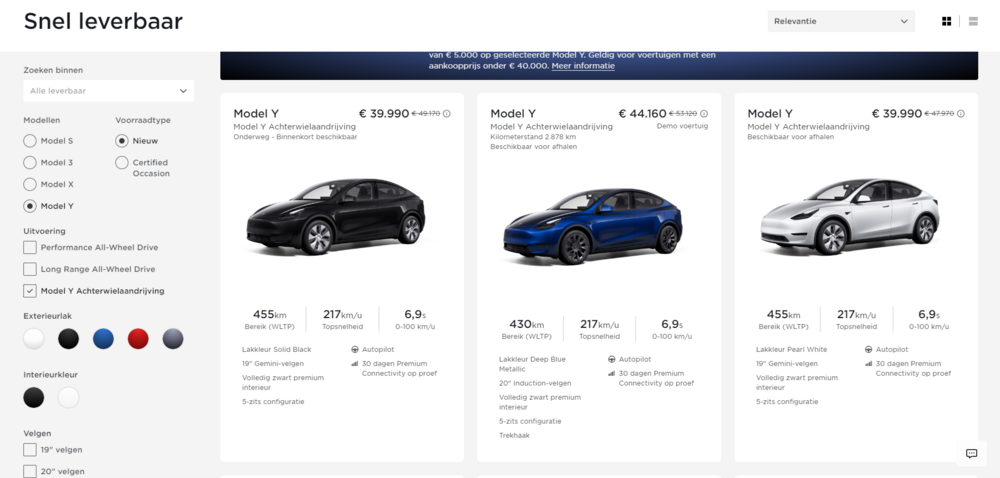Image resolution: width=1000 pixels, height=478 pixels.
Task: Click 'Lakkleur Solid Black' text
Action: pyautogui.click(x=277, y=350)
